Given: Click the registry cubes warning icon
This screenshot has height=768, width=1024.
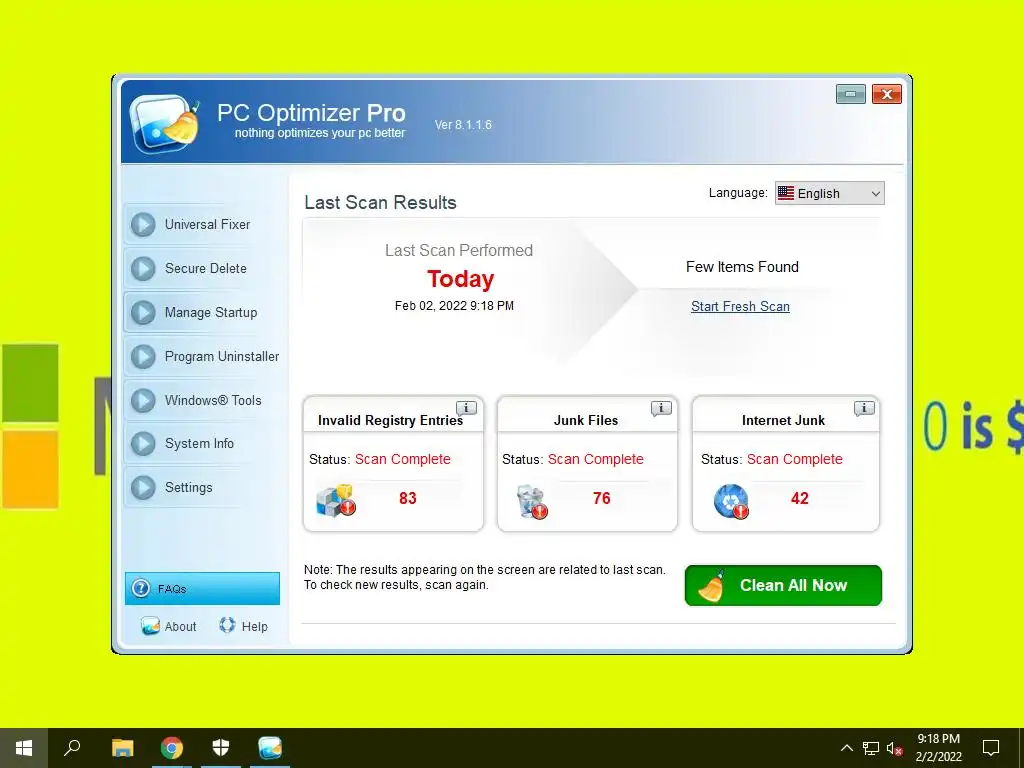Looking at the screenshot, I should 336,500.
